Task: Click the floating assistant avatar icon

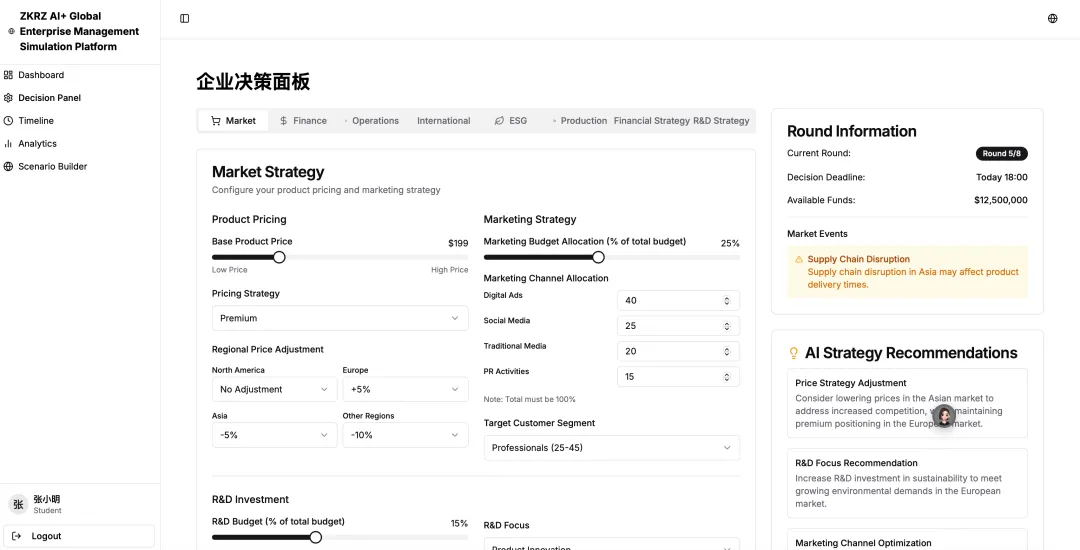Action: (x=944, y=416)
